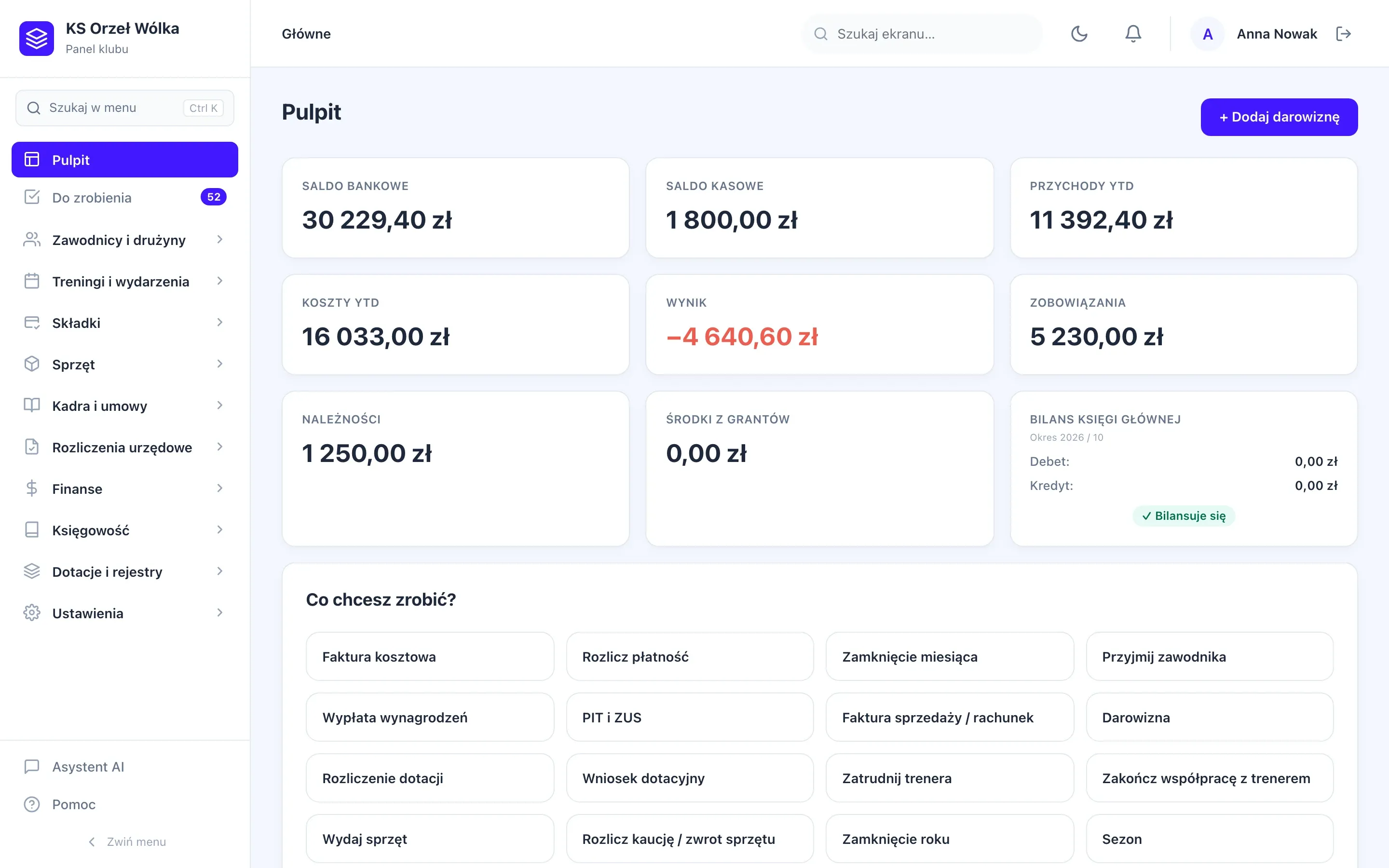The width and height of the screenshot is (1389, 868).
Task: Focus the Szukaj ekranu search field
Action: [x=922, y=34]
